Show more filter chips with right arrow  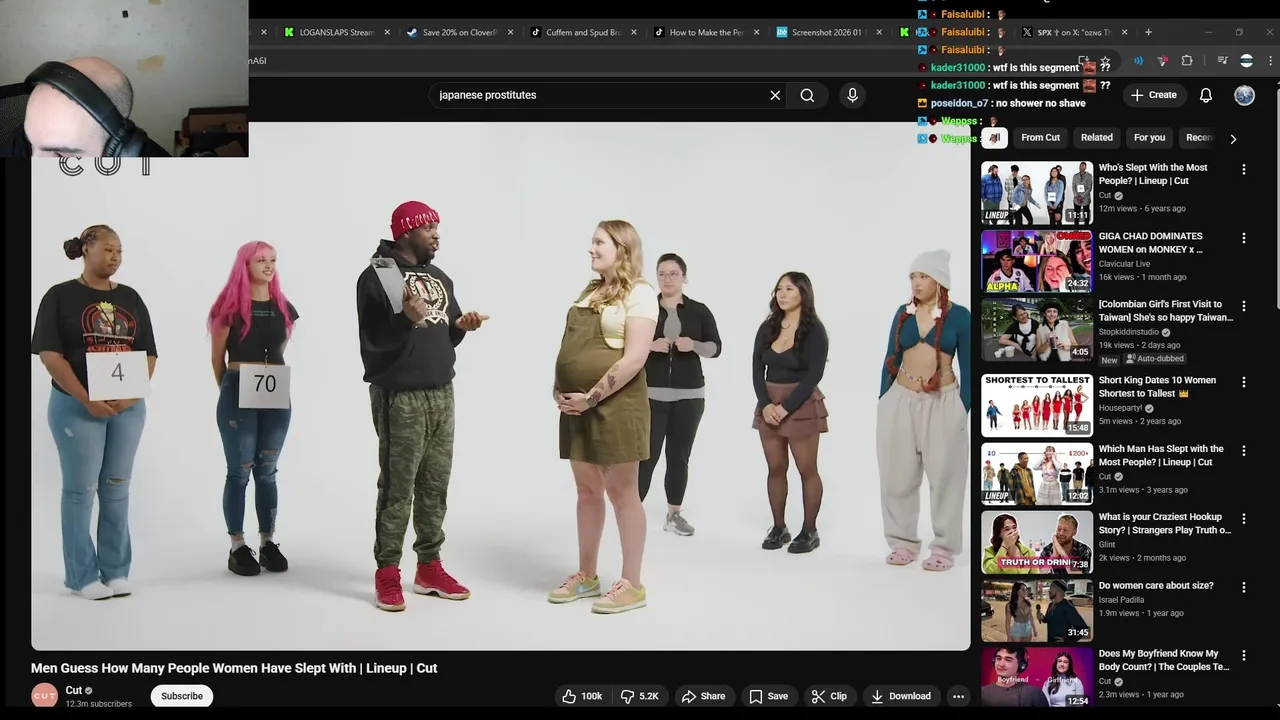click(1233, 139)
